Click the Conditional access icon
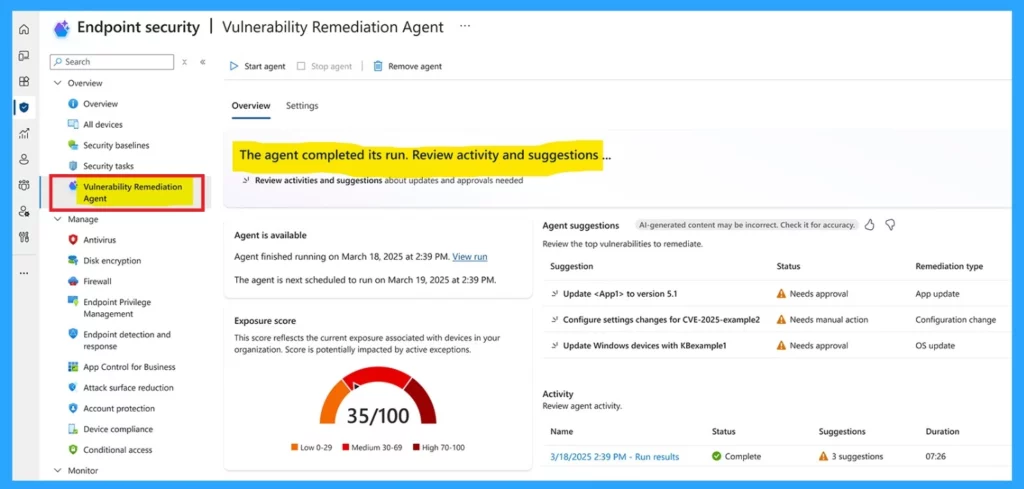1024x489 pixels. coord(73,450)
